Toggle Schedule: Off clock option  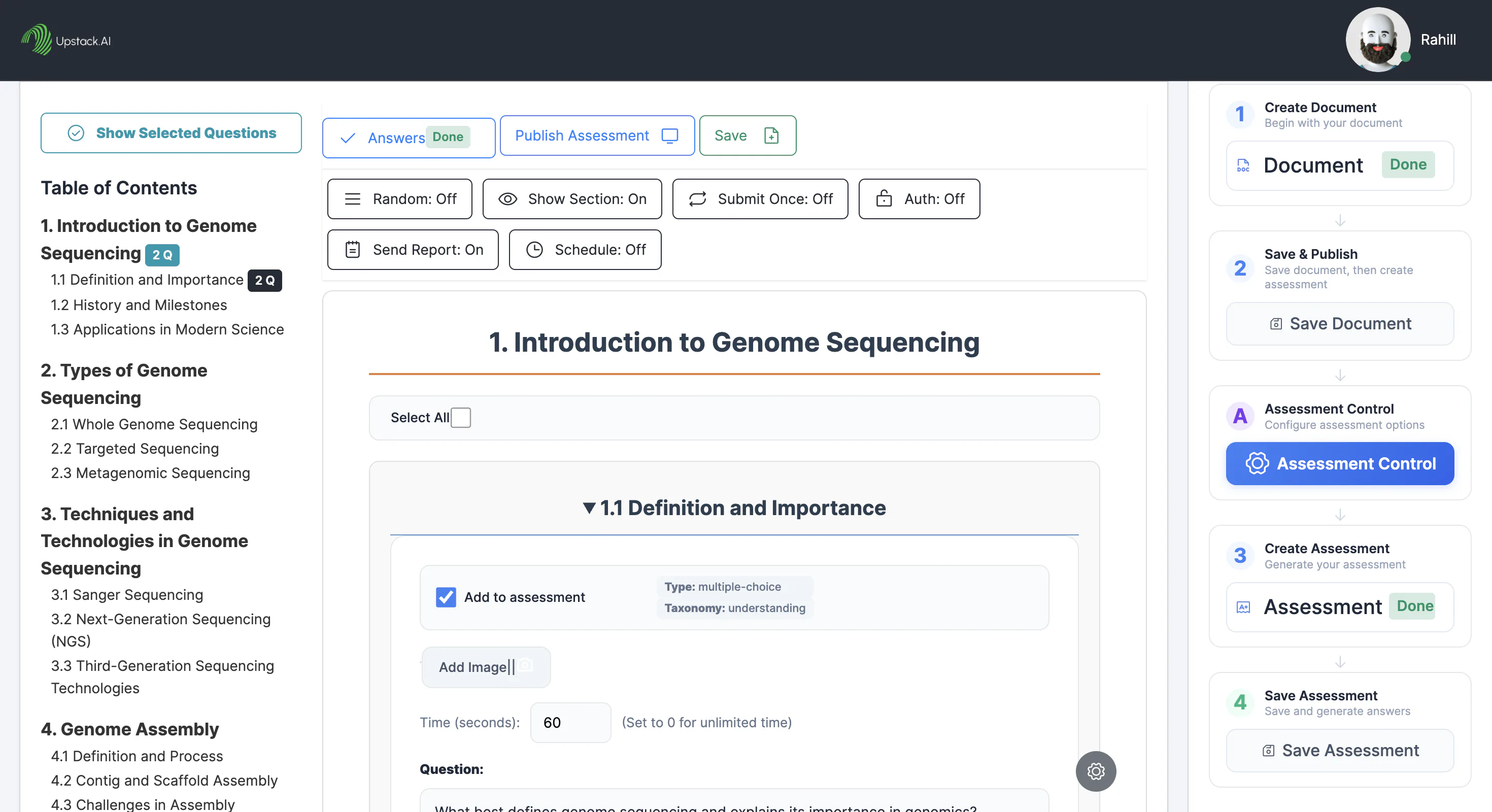pos(585,250)
